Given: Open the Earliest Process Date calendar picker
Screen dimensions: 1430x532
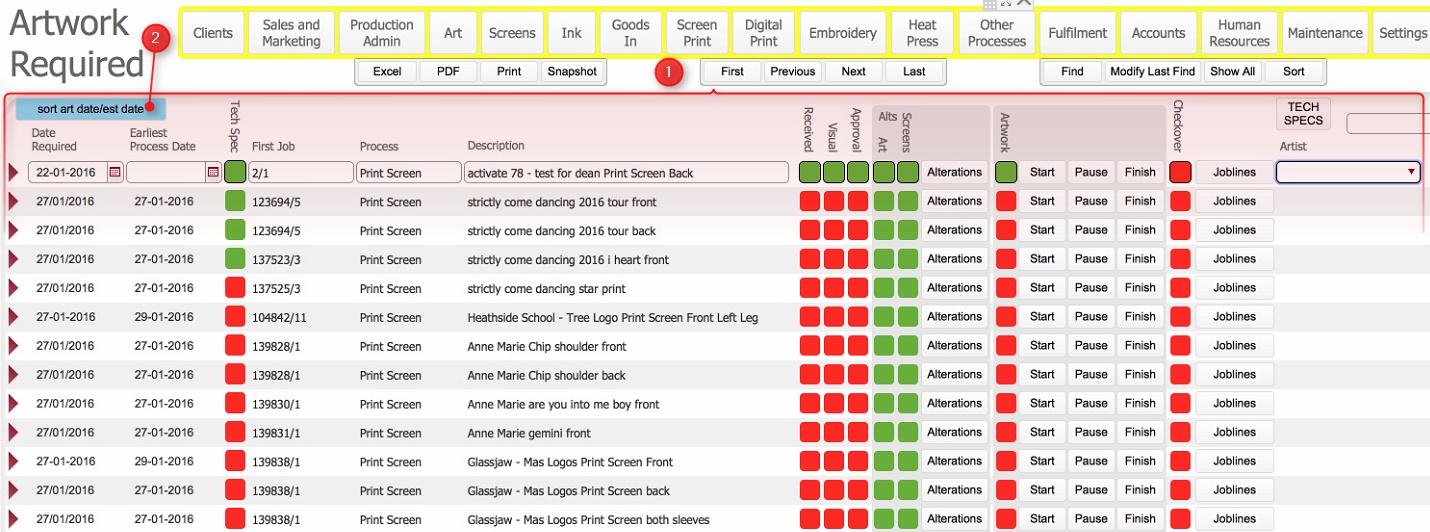Looking at the screenshot, I should pos(213,173).
